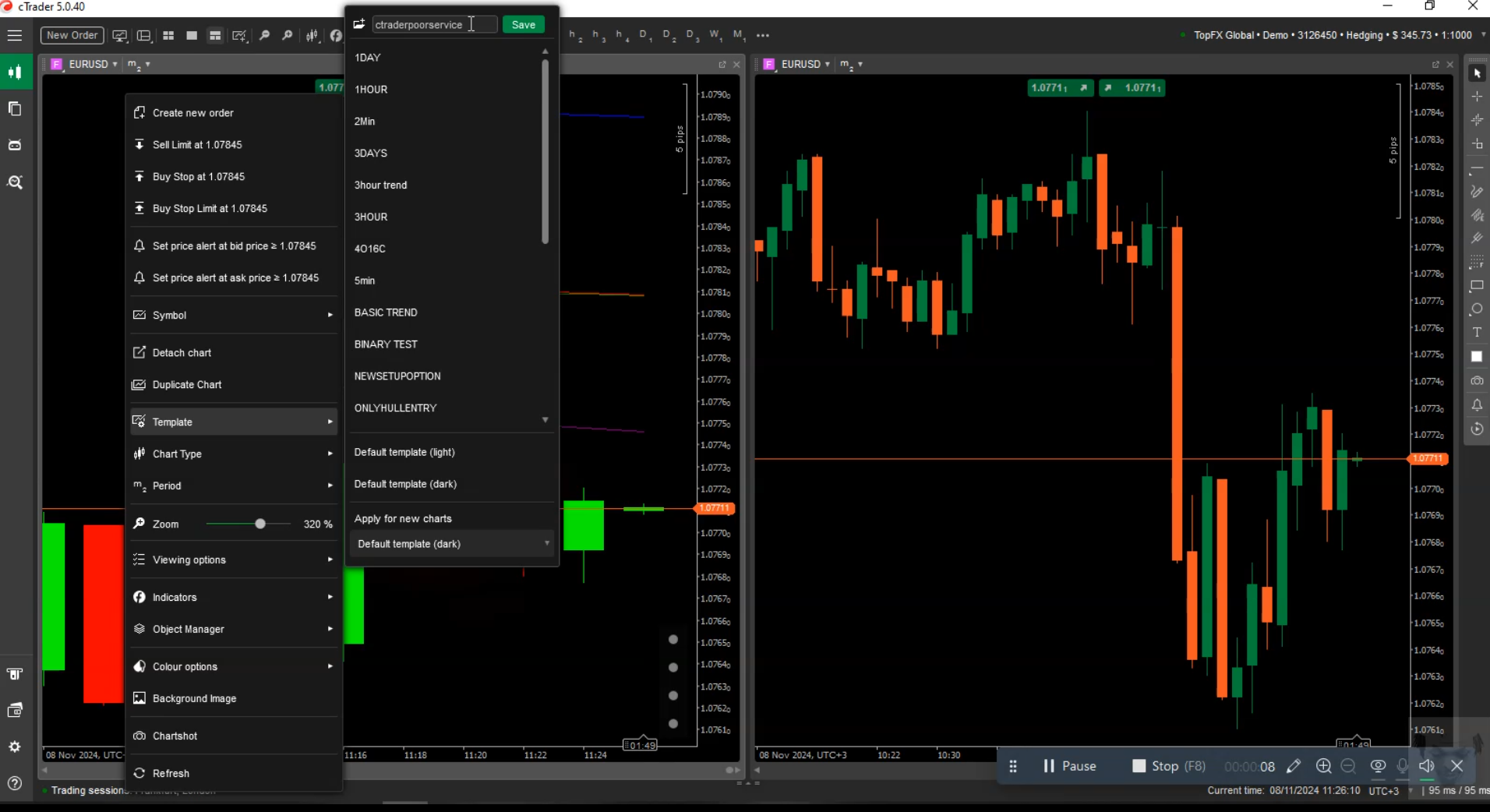Expand more timeframes ellipsis in toolbar
This screenshot has width=1490, height=812.
763,35
